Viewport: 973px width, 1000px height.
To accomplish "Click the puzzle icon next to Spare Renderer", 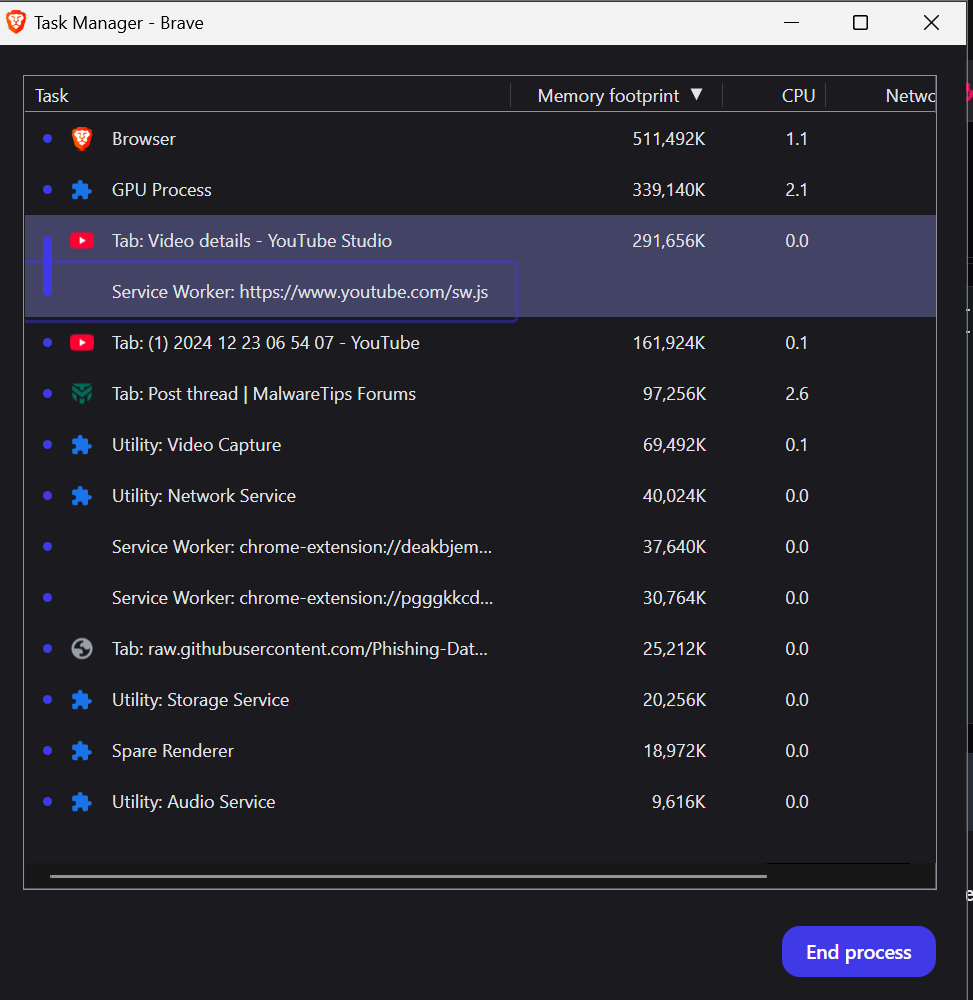I will point(82,751).
